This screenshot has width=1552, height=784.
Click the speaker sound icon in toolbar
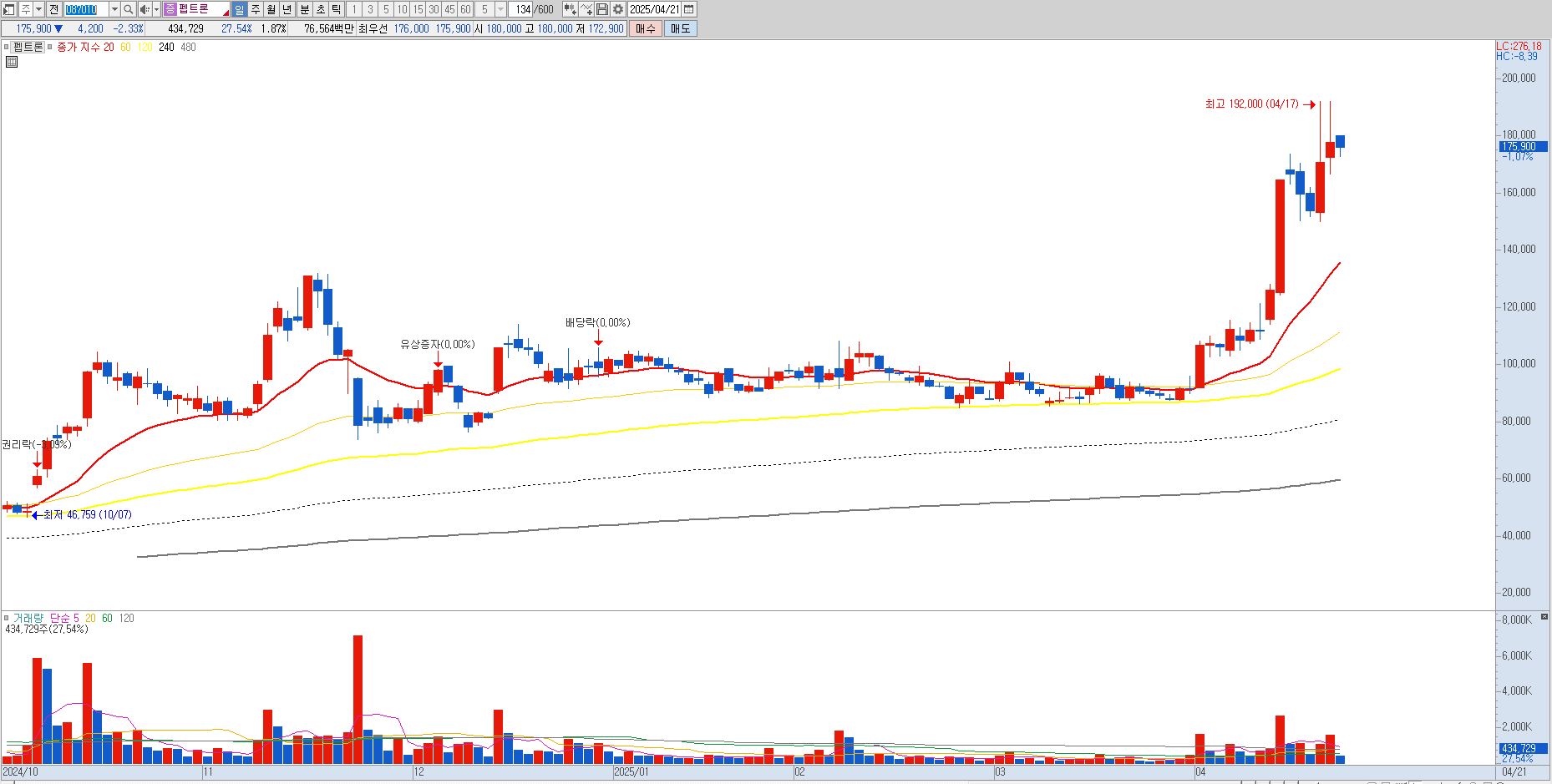pyautogui.click(x=145, y=9)
